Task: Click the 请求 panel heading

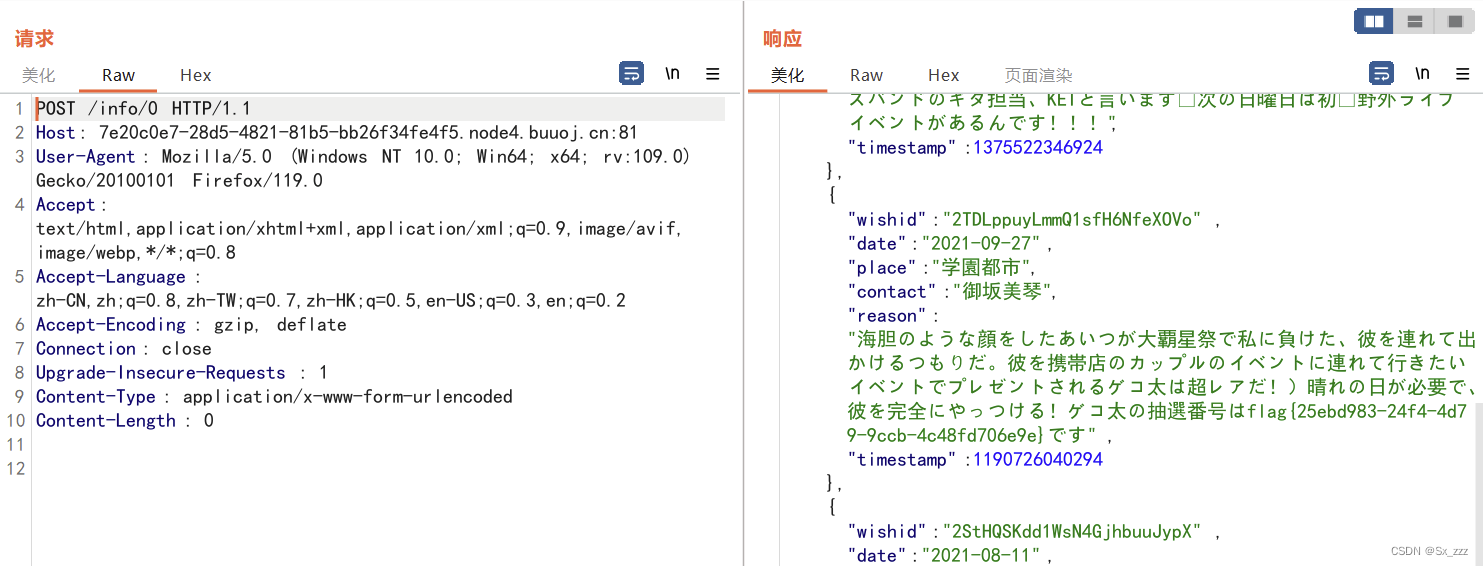Action: click(34, 39)
